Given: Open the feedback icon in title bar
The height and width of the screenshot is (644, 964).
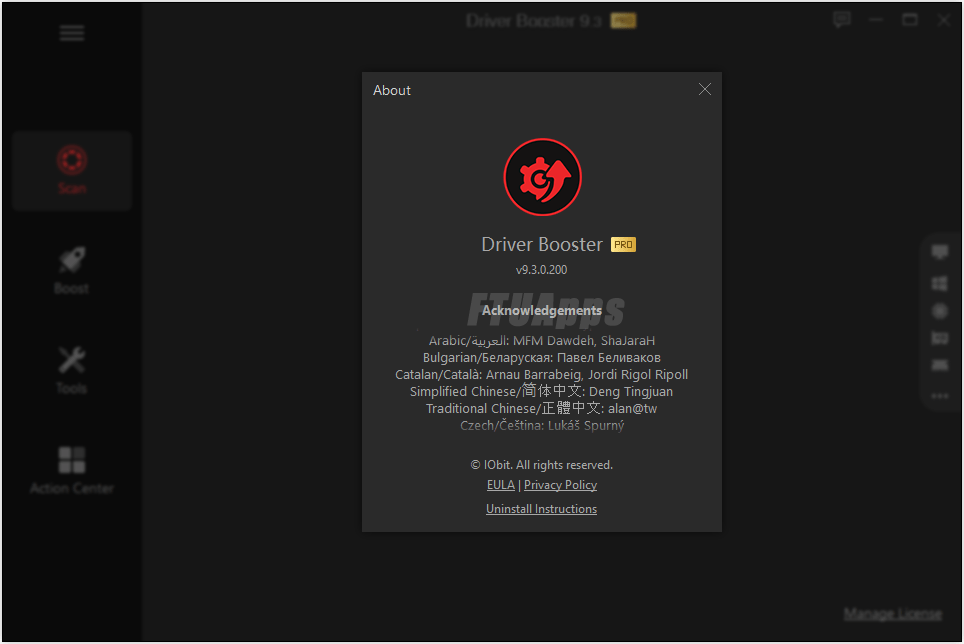Looking at the screenshot, I should pos(842,20).
